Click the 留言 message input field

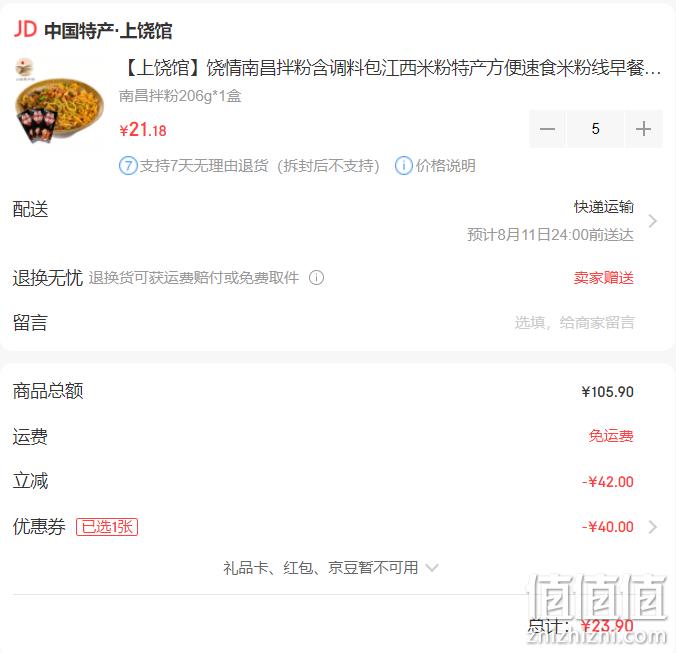coord(575,322)
